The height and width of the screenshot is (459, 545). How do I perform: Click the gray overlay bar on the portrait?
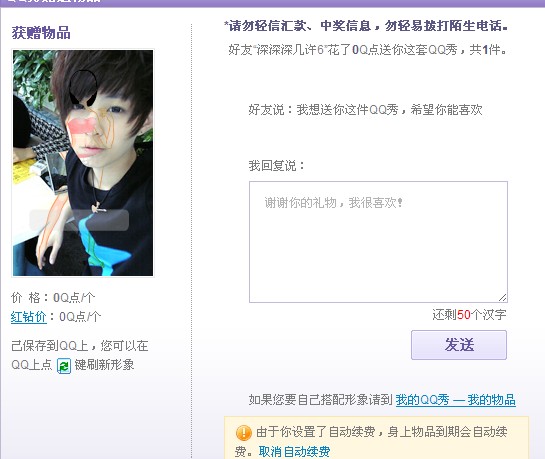(x=79, y=220)
